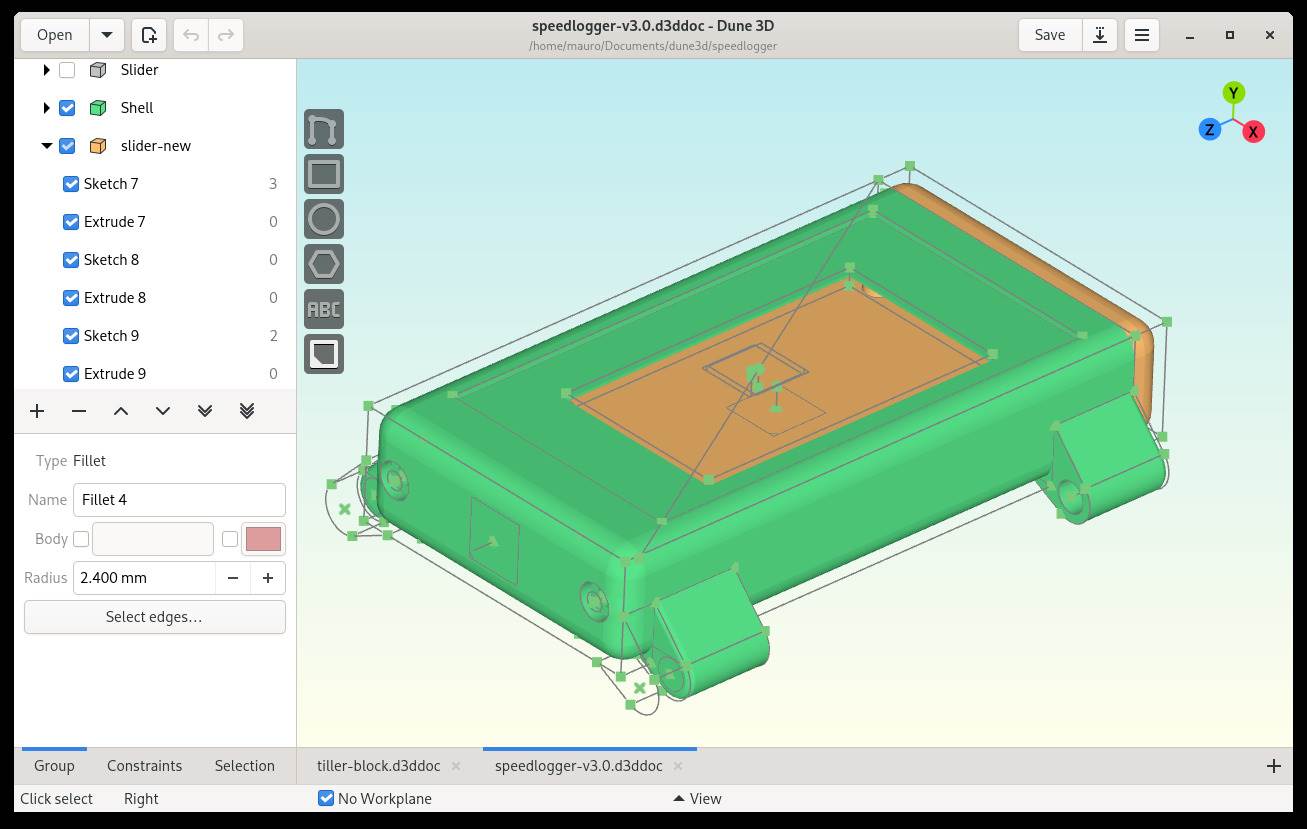
Task: Select the regular polygon hexagon tool
Action: [323, 264]
